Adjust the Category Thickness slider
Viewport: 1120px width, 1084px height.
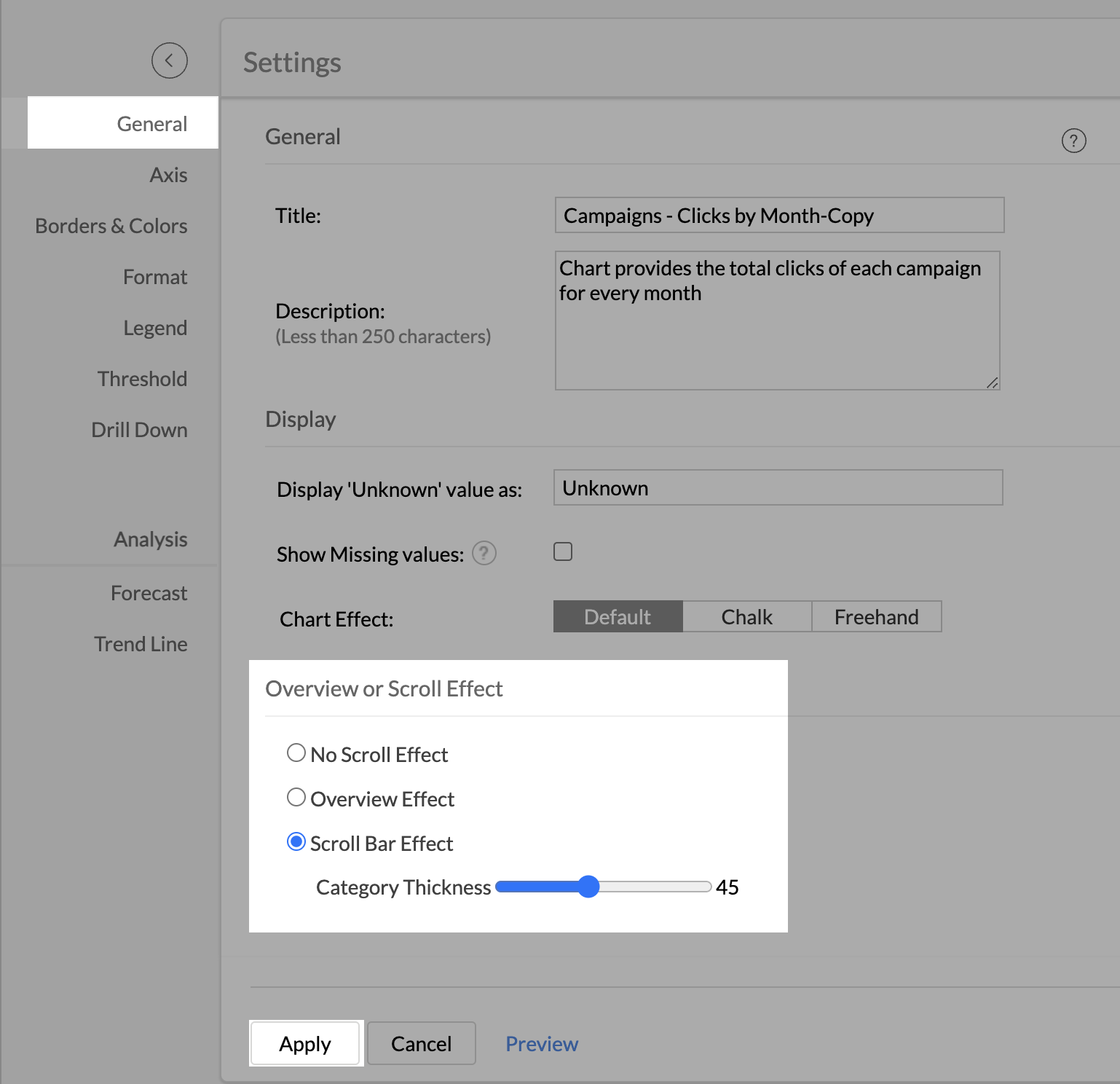589,887
